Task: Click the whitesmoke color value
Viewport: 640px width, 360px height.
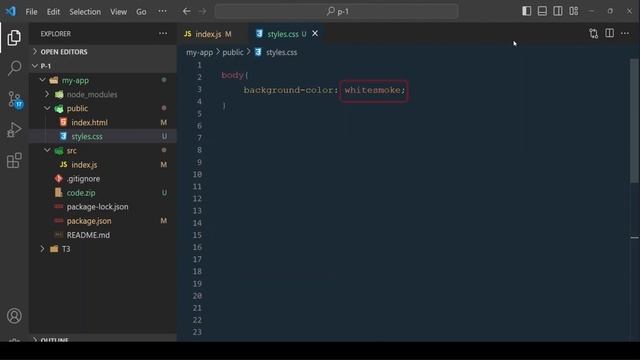Action: 373,90
